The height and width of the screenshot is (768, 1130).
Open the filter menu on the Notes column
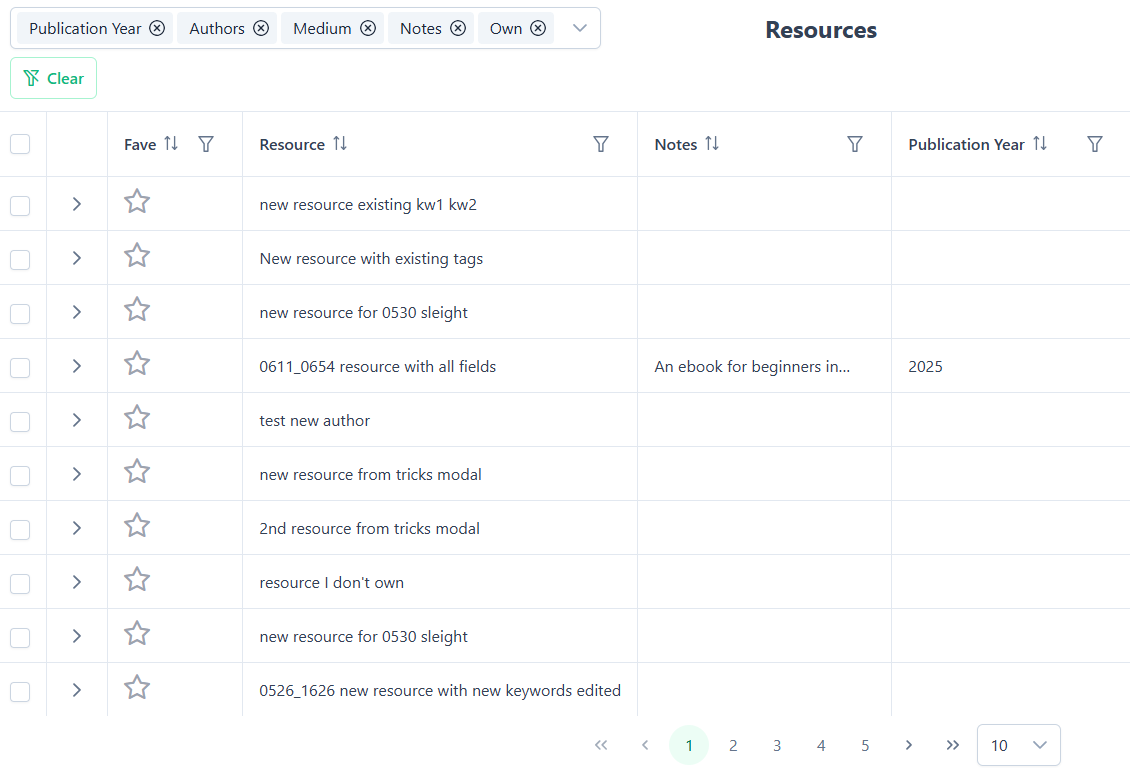point(855,144)
